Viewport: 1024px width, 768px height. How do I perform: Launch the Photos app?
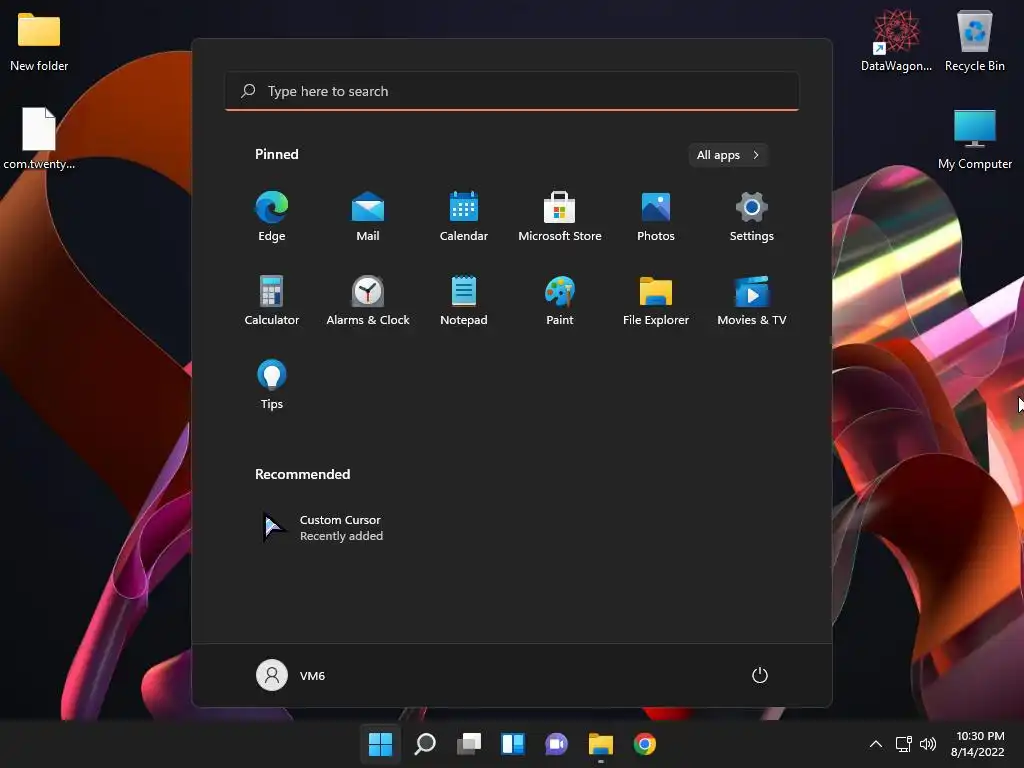(x=656, y=217)
